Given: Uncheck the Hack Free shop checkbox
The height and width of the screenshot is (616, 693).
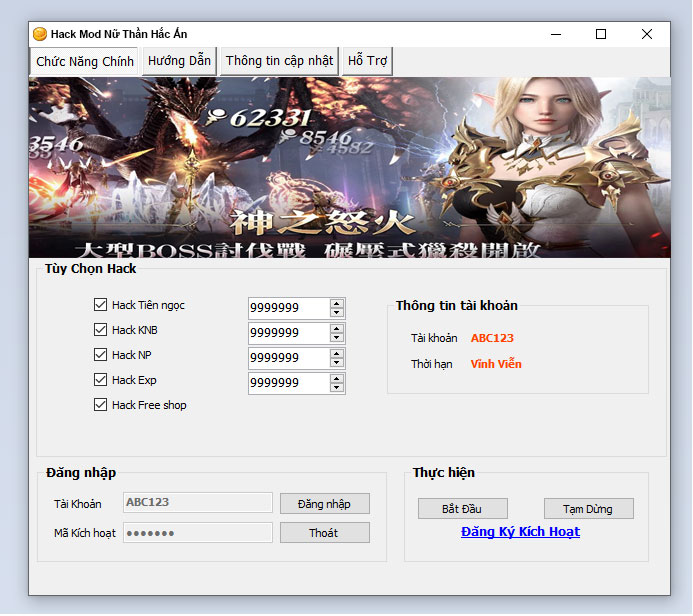Looking at the screenshot, I should [100, 404].
